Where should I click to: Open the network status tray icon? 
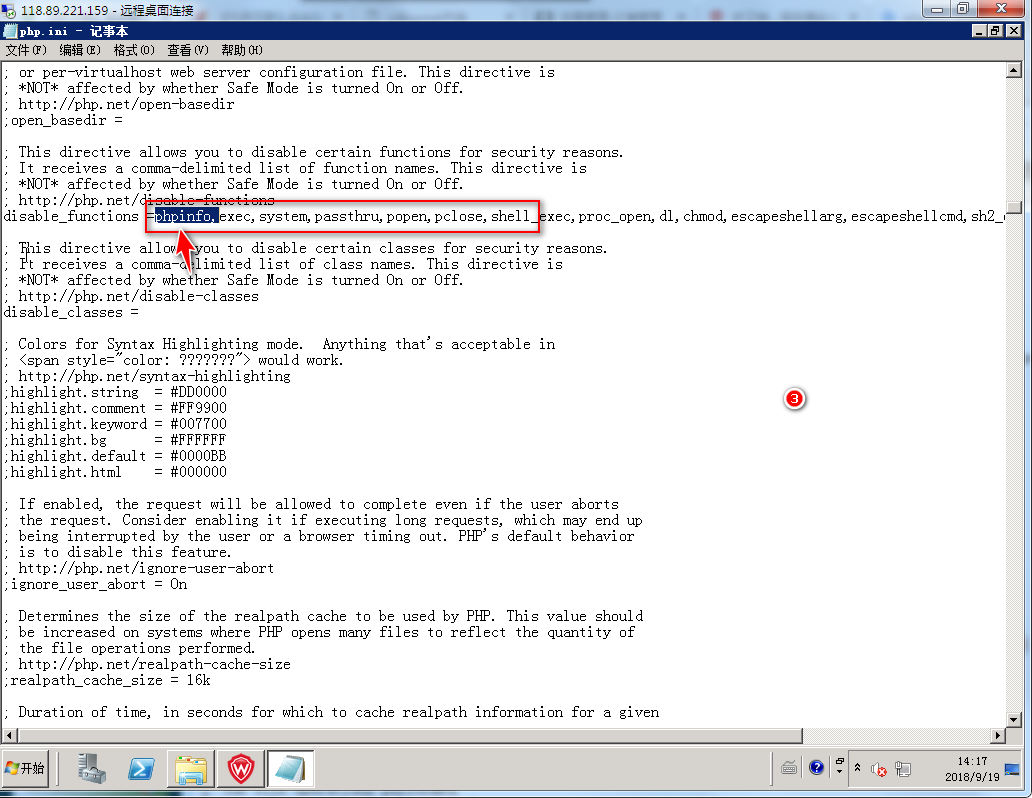[904, 769]
